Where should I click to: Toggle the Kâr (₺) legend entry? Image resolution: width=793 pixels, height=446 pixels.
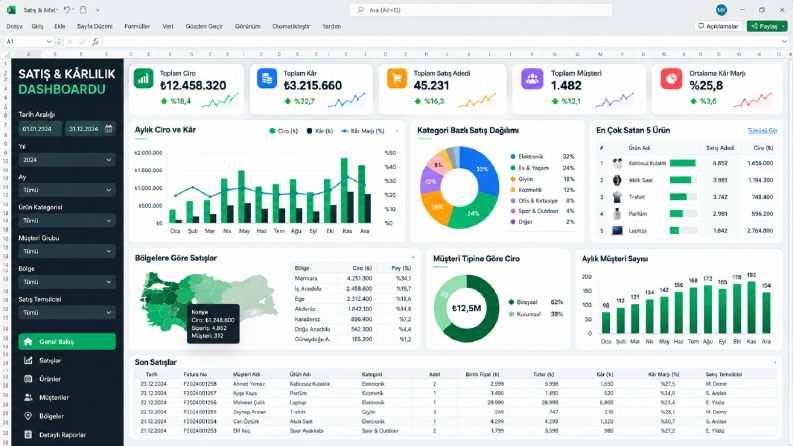320,131
